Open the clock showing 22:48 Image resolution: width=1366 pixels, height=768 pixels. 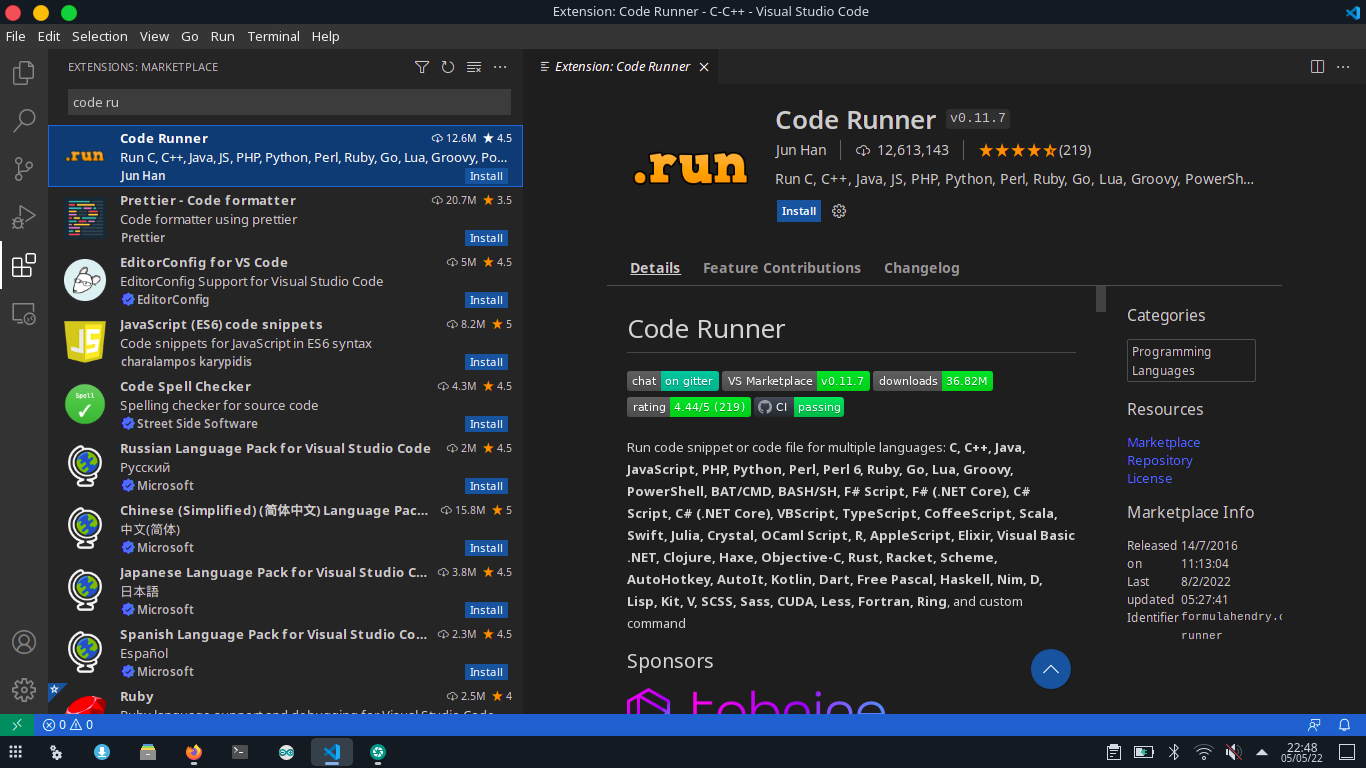pos(1302,752)
